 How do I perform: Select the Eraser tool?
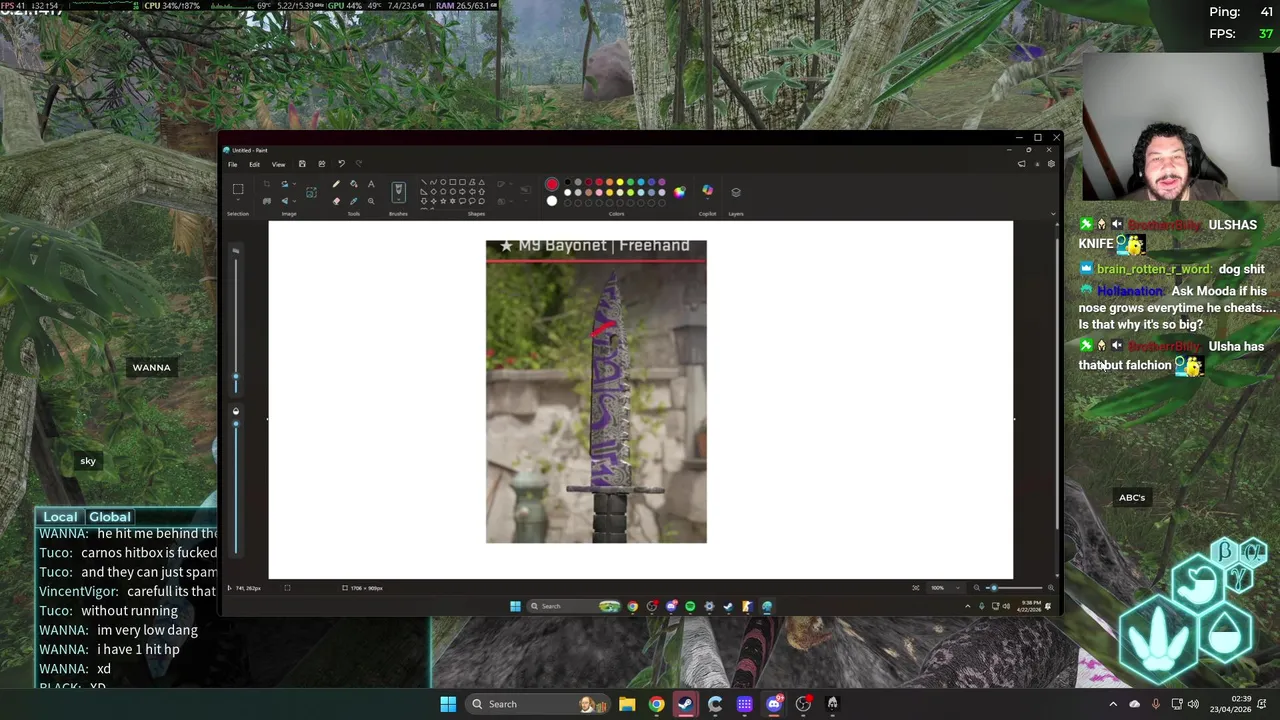coord(336,200)
